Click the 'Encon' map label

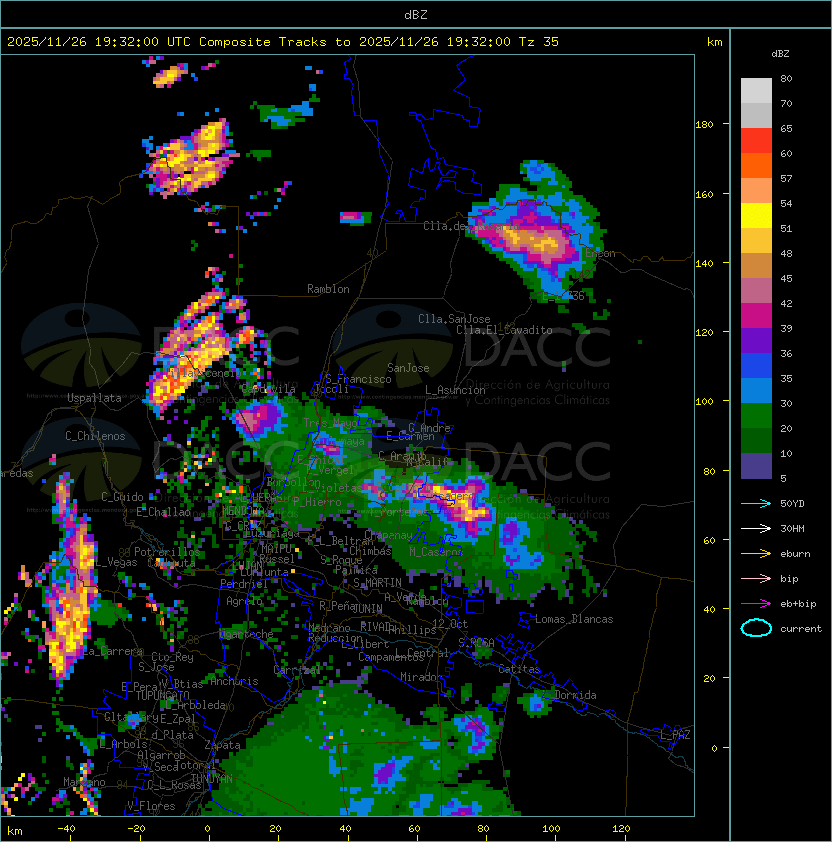click(600, 253)
